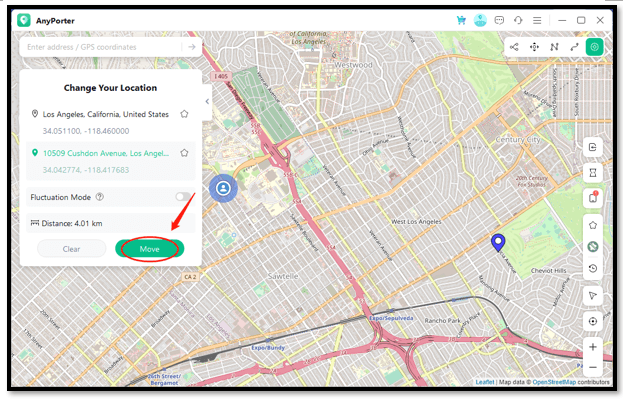Click the CA 2 route shield label
The image size is (623, 400).
point(190,277)
